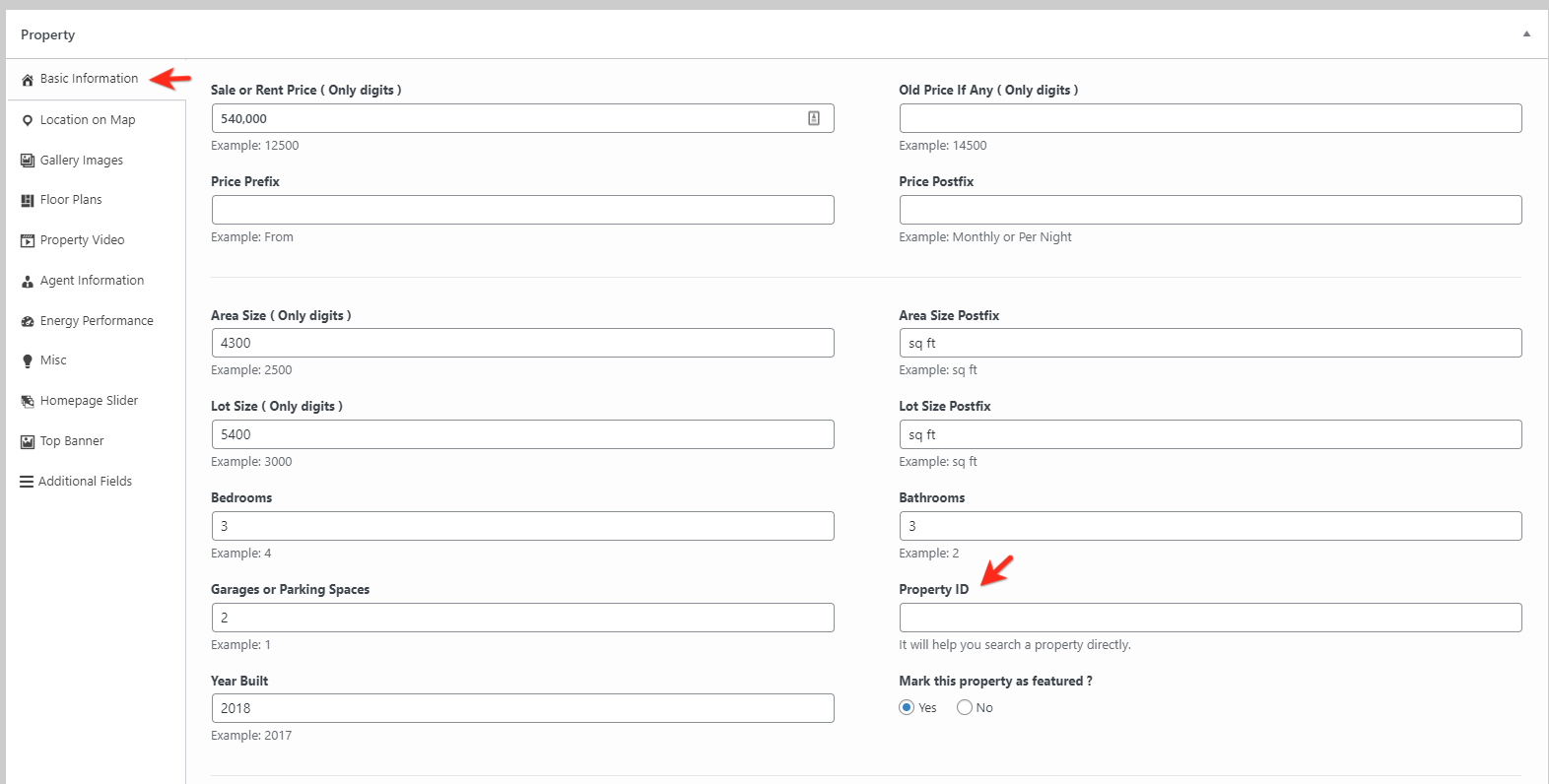Click the Old Price If Any field

1210,118
